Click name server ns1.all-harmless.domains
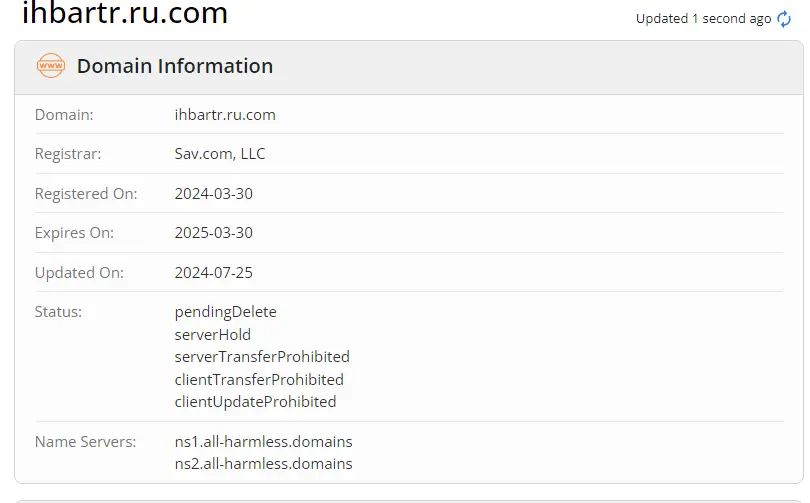 coord(263,442)
